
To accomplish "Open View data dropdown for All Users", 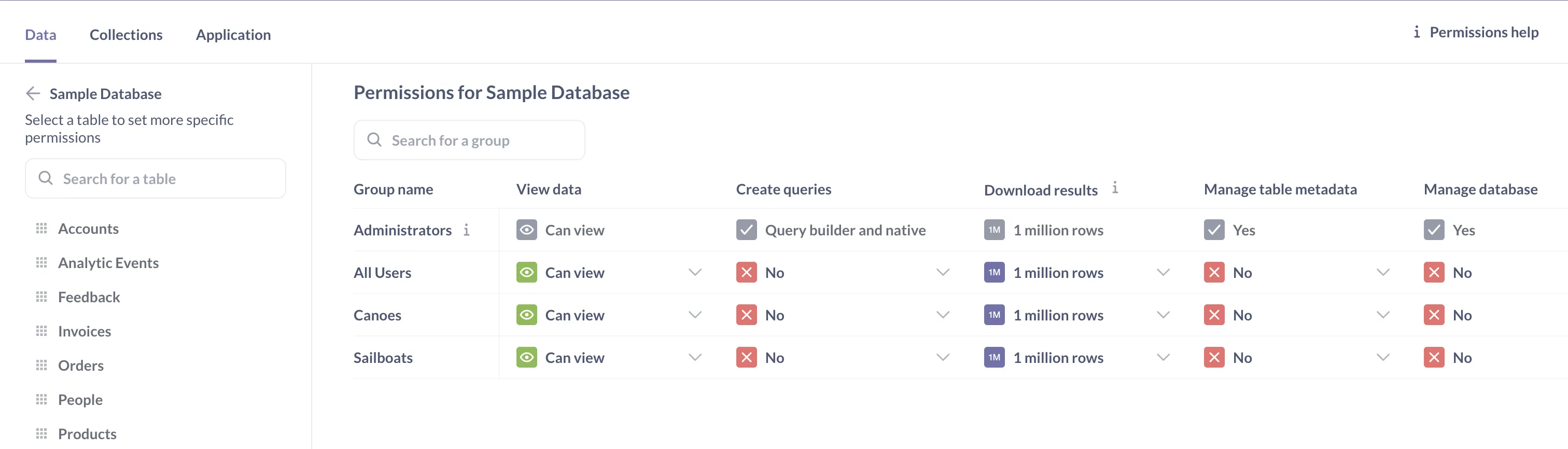I will tap(694, 272).
